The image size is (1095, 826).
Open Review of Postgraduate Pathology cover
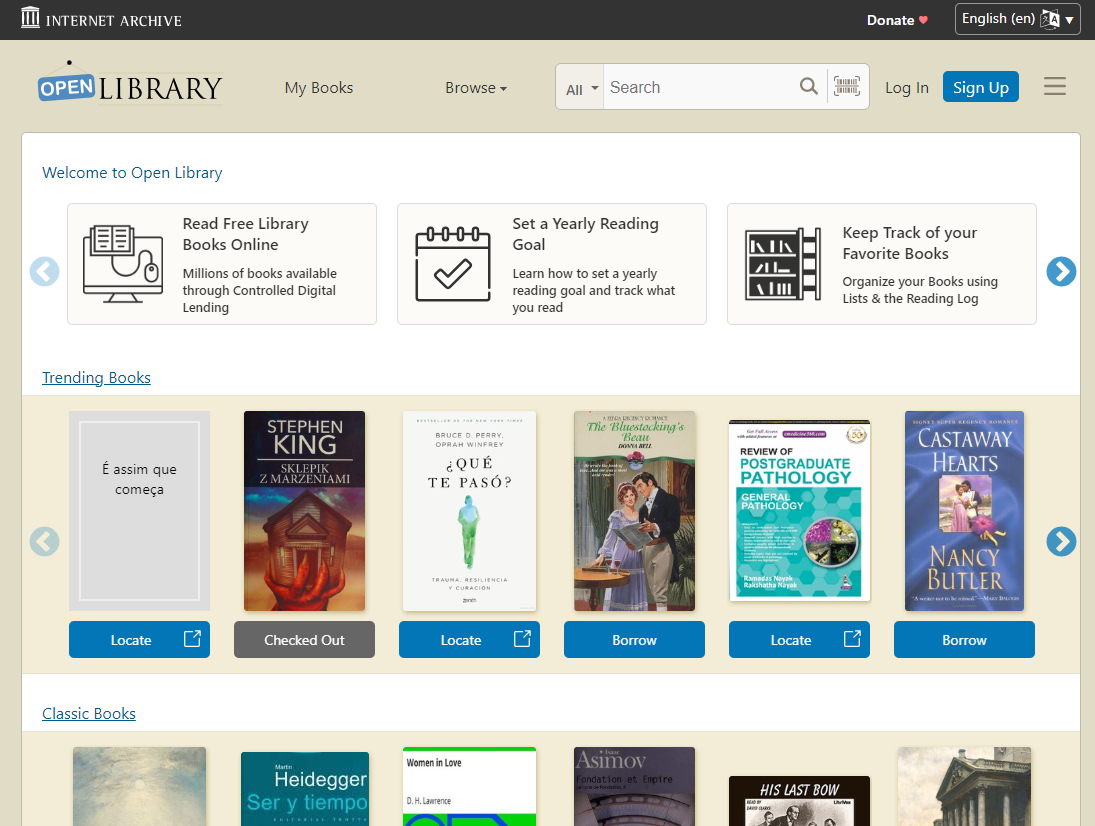point(799,510)
